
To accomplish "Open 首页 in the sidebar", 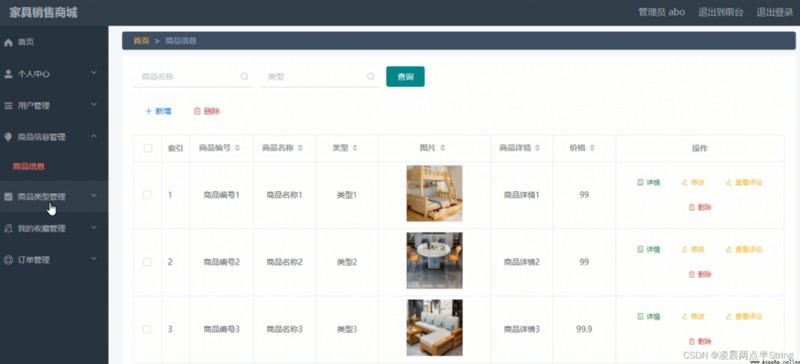I will coord(54,42).
